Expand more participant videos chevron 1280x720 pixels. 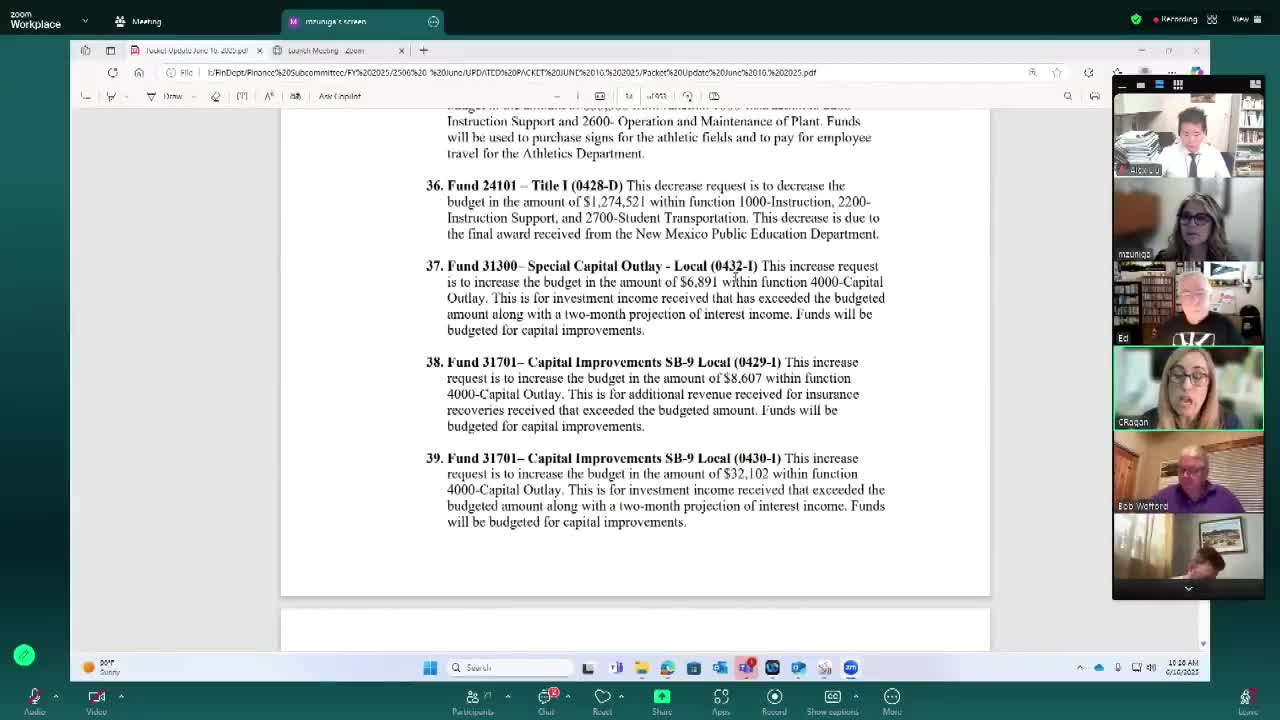pyautogui.click(x=1188, y=589)
